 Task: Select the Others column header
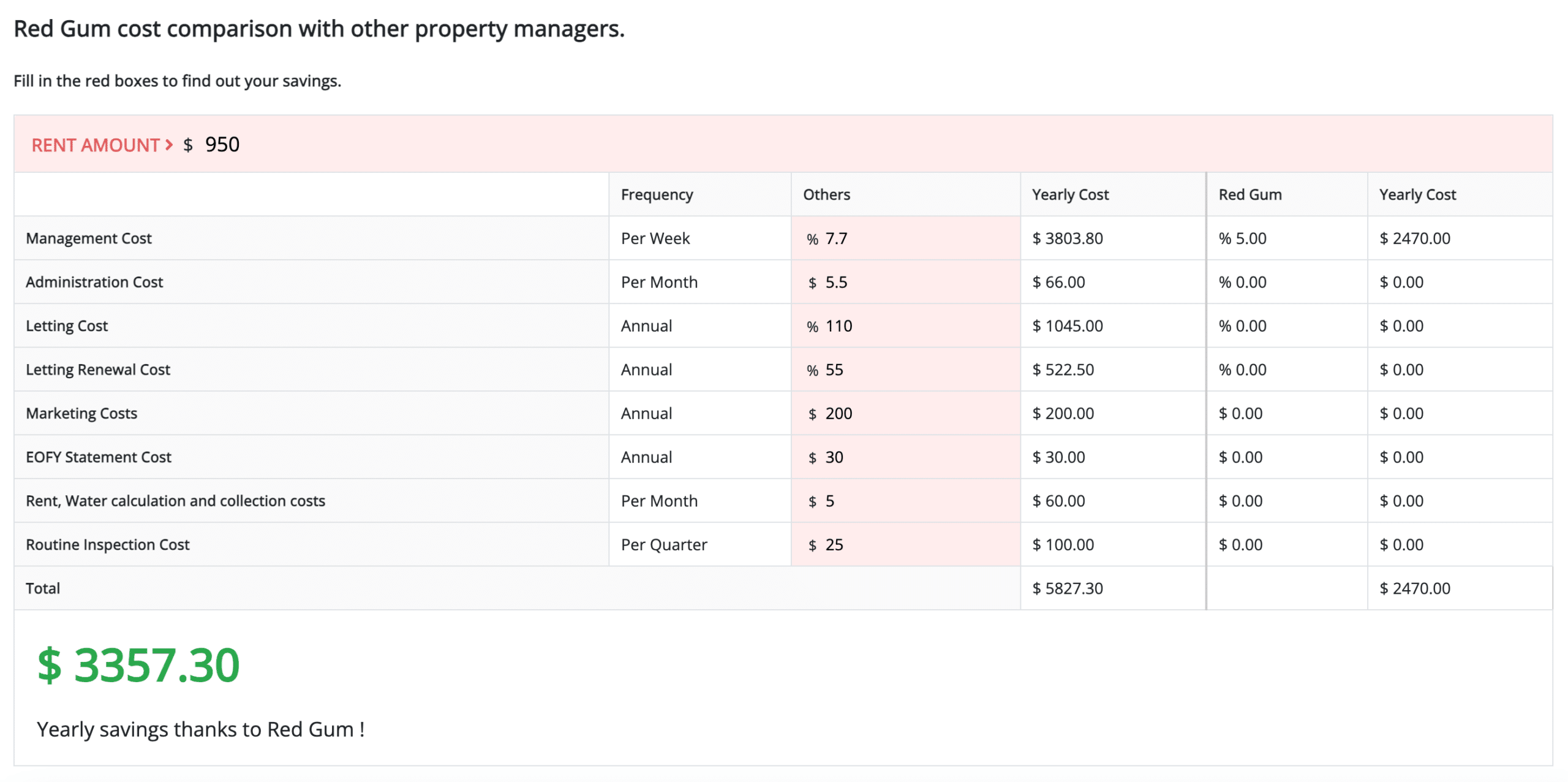click(826, 194)
